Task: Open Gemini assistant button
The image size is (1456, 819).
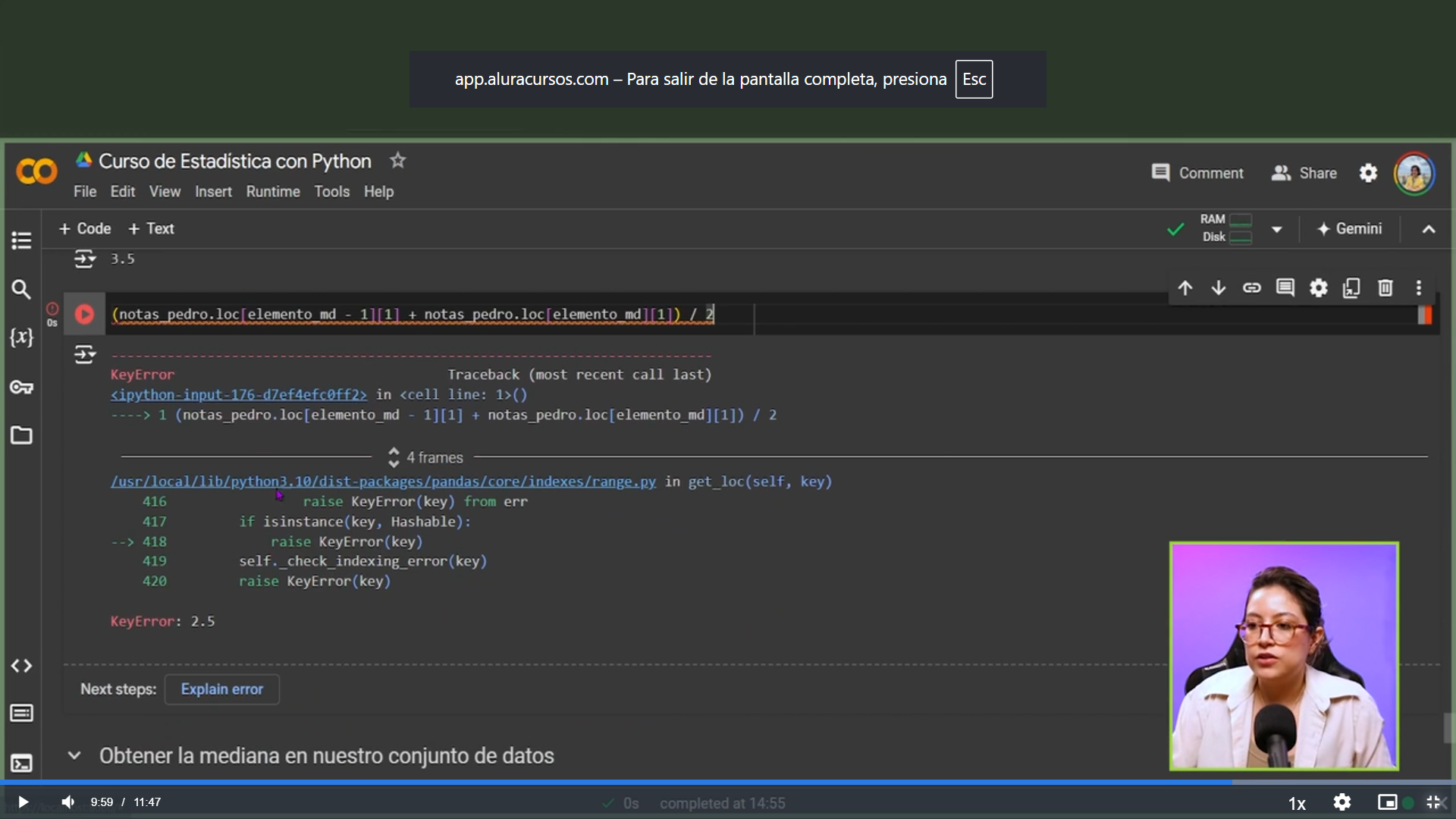Action: click(1350, 228)
